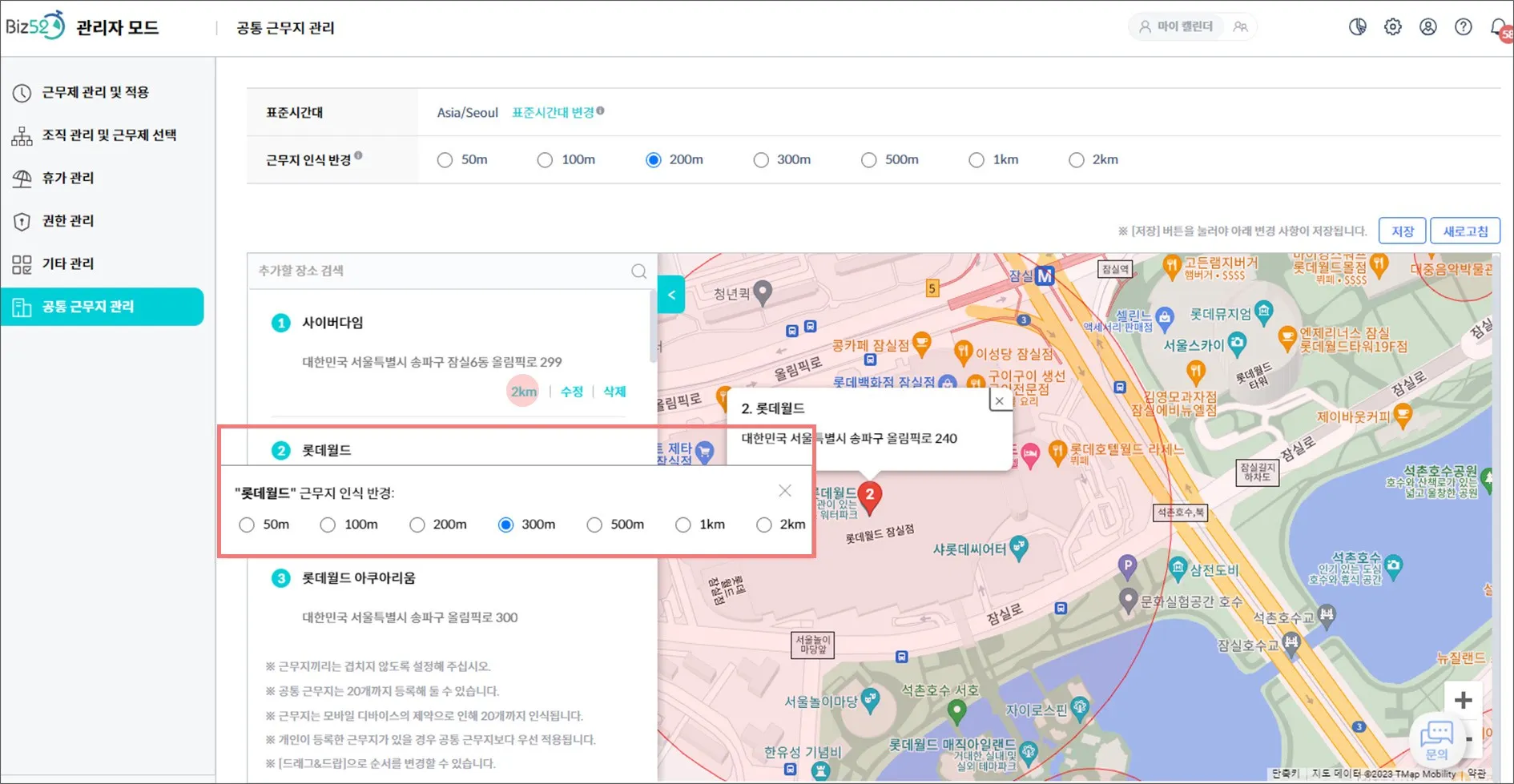Click the 추가할 장소 검색 input field
Viewport: 1514px width, 784px height.
click(442, 271)
